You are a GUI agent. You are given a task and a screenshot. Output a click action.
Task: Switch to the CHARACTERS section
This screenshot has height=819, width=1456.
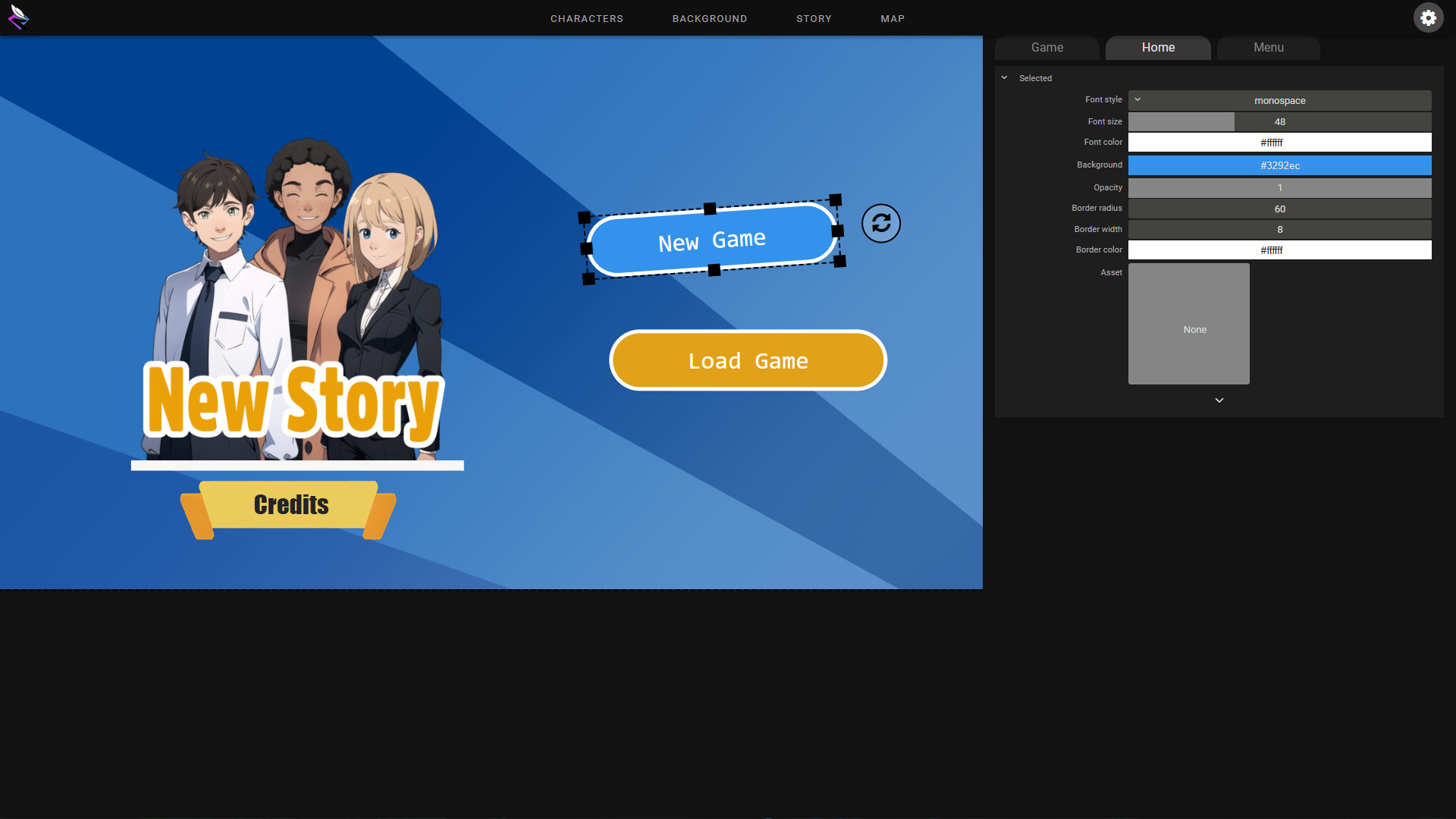(587, 18)
